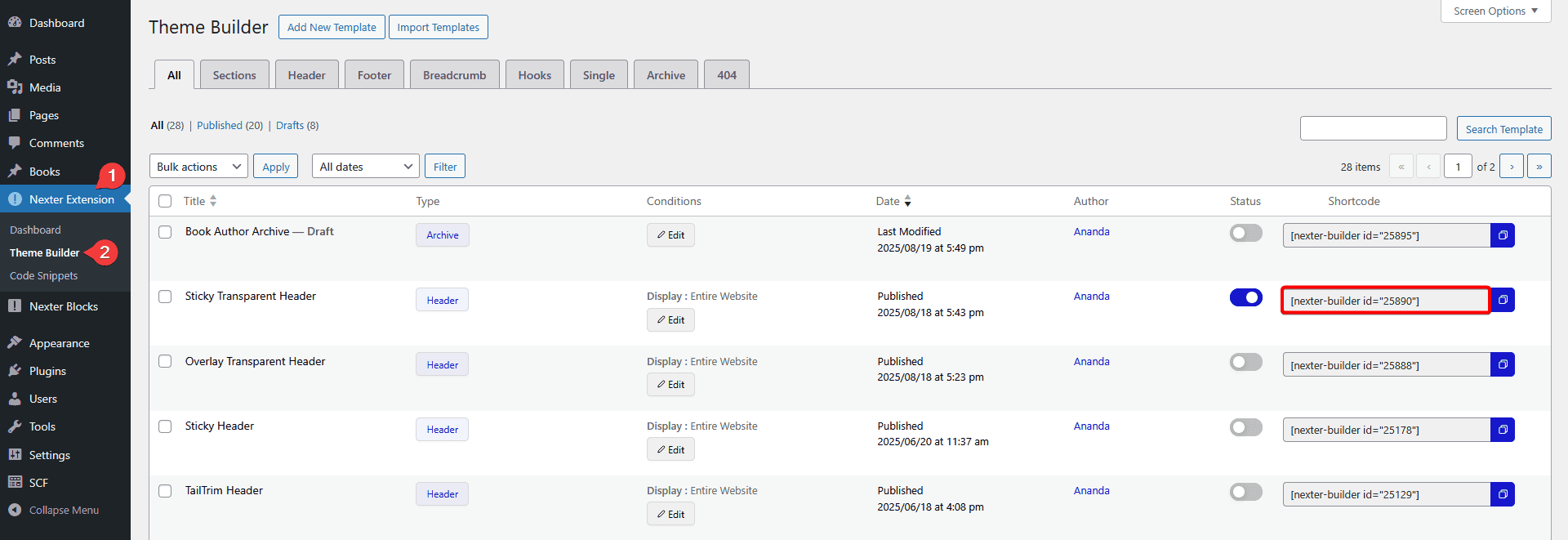Disable status toggle for Sticky Transparent Header

click(x=1246, y=298)
